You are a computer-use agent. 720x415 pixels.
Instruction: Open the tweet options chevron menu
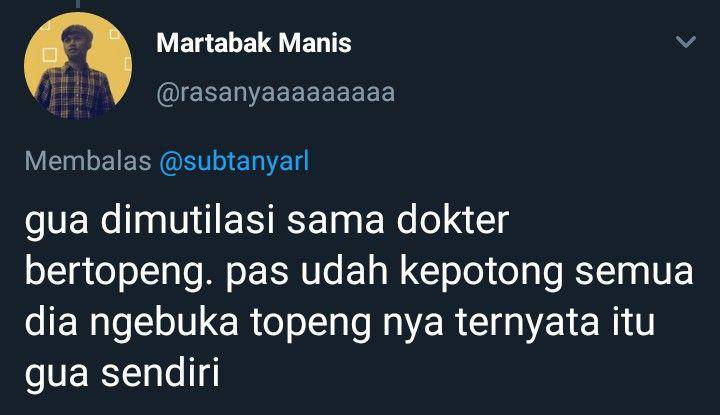point(686,42)
